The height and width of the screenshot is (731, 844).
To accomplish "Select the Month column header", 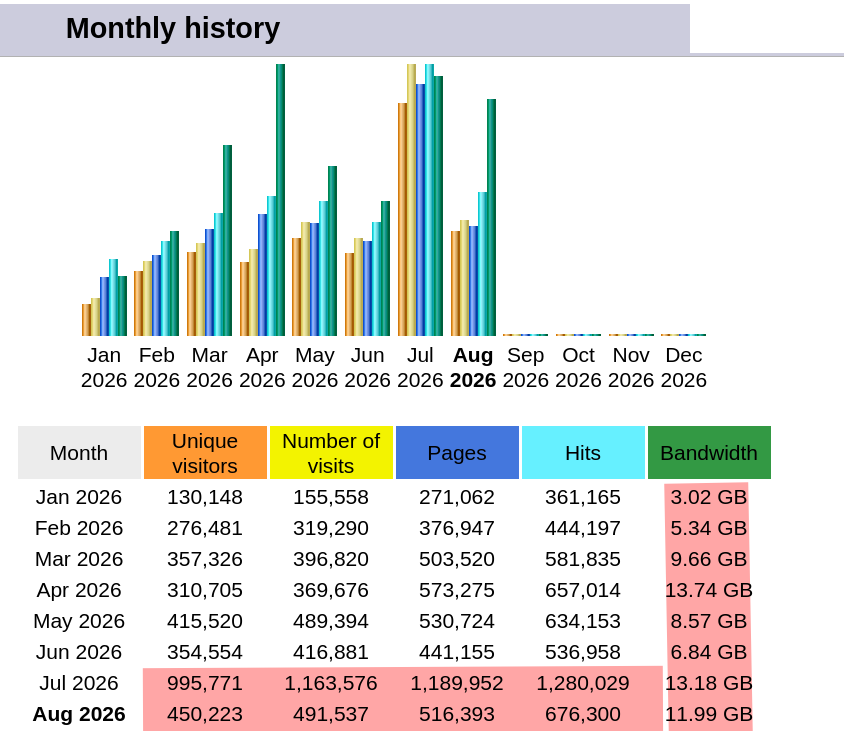I will coord(79,453).
